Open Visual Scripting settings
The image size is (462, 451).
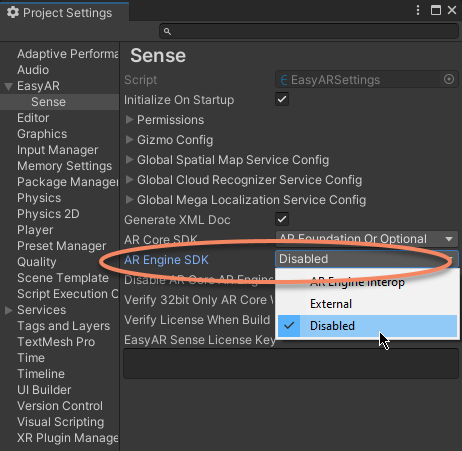pos(60,422)
